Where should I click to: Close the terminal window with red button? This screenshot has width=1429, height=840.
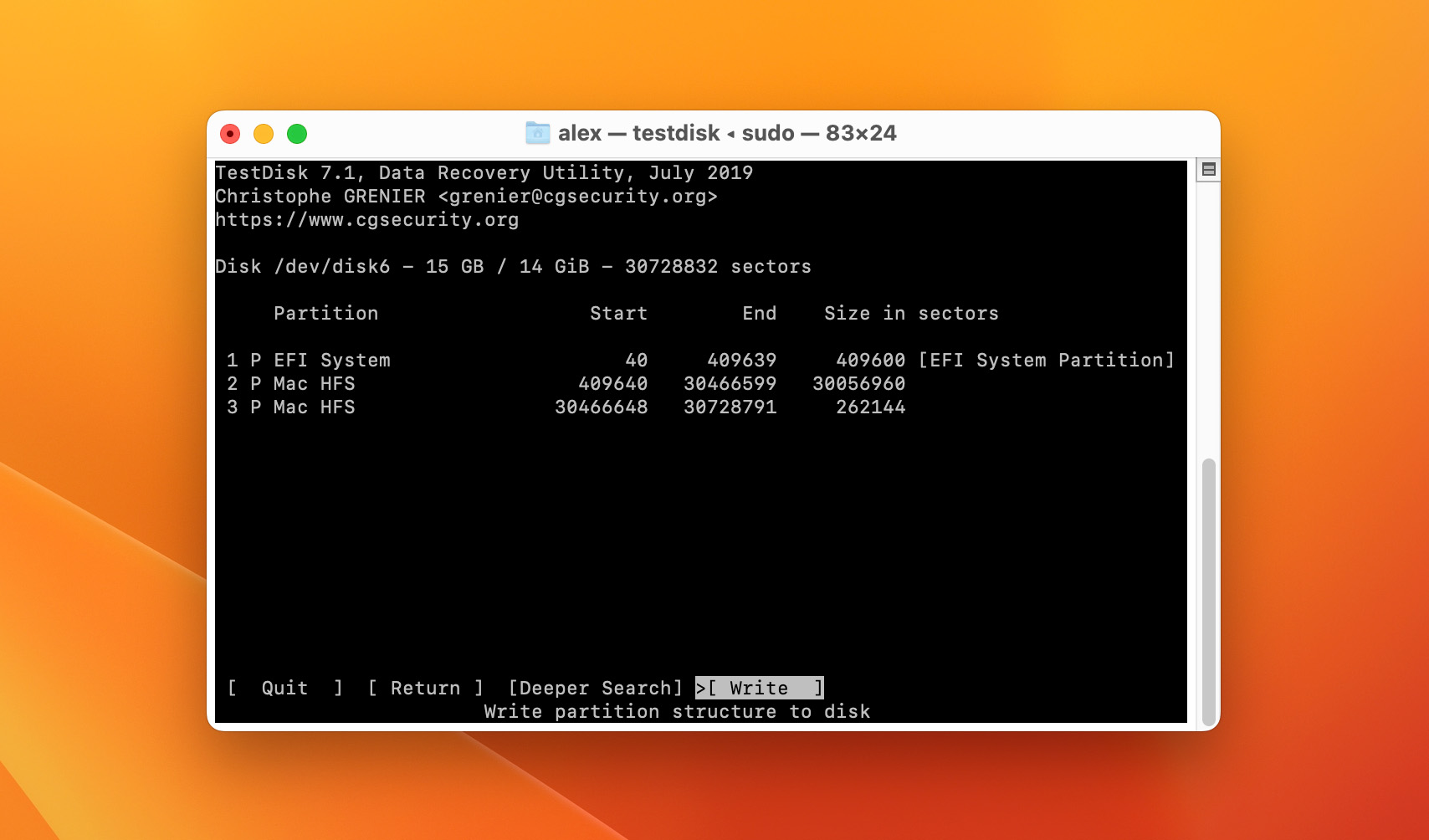tap(230, 134)
